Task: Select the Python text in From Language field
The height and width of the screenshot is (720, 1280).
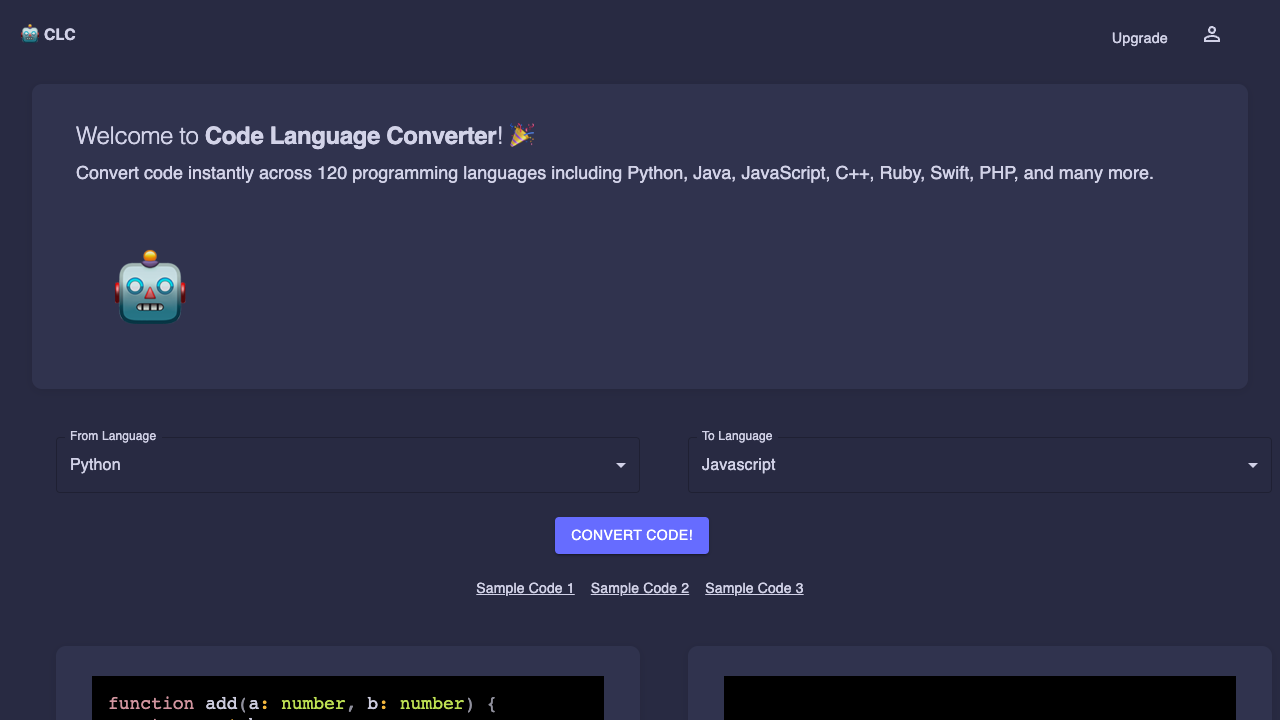Action: click(x=95, y=464)
